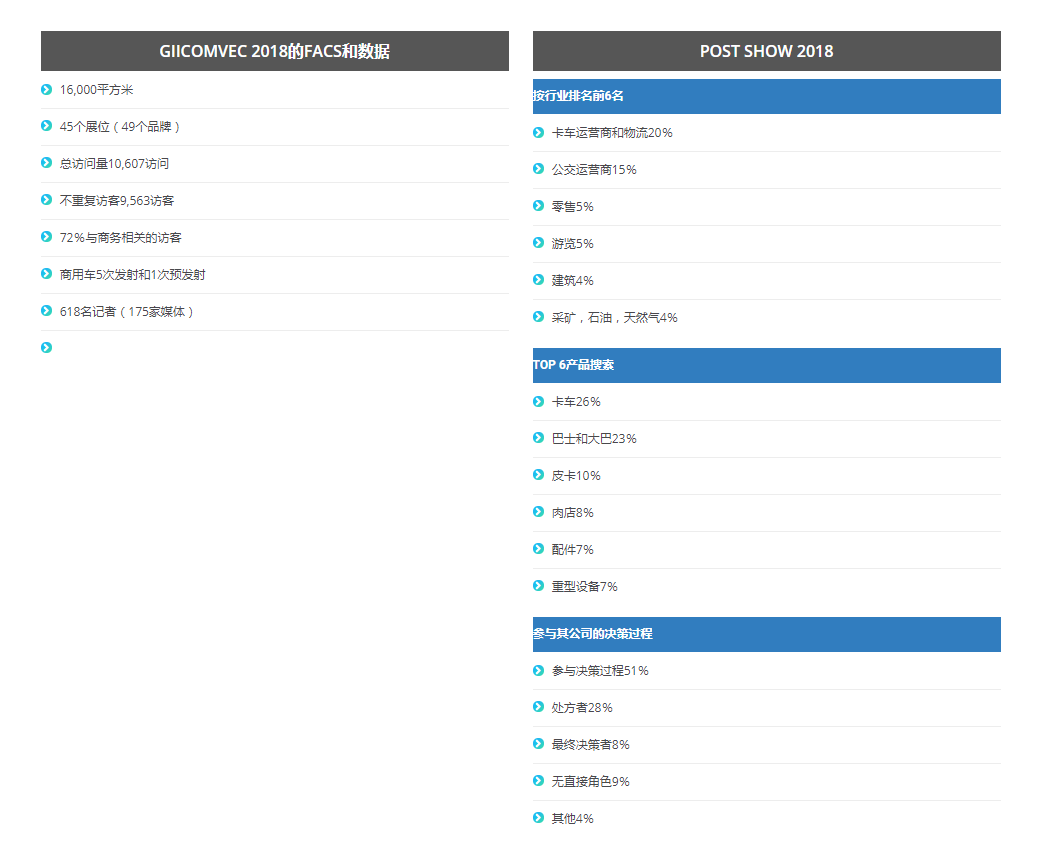
Task: Click the bullet icon next to 采矿,石油,天然气4%
Action: coord(538,318)
